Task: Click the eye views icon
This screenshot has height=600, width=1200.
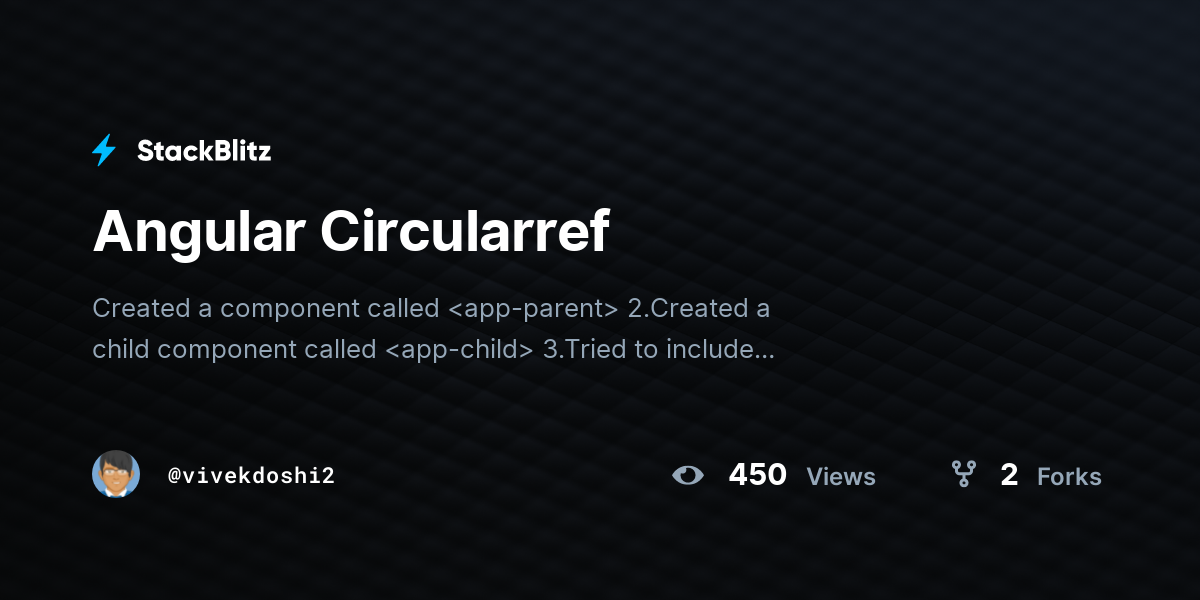Action: click(688, 475)
